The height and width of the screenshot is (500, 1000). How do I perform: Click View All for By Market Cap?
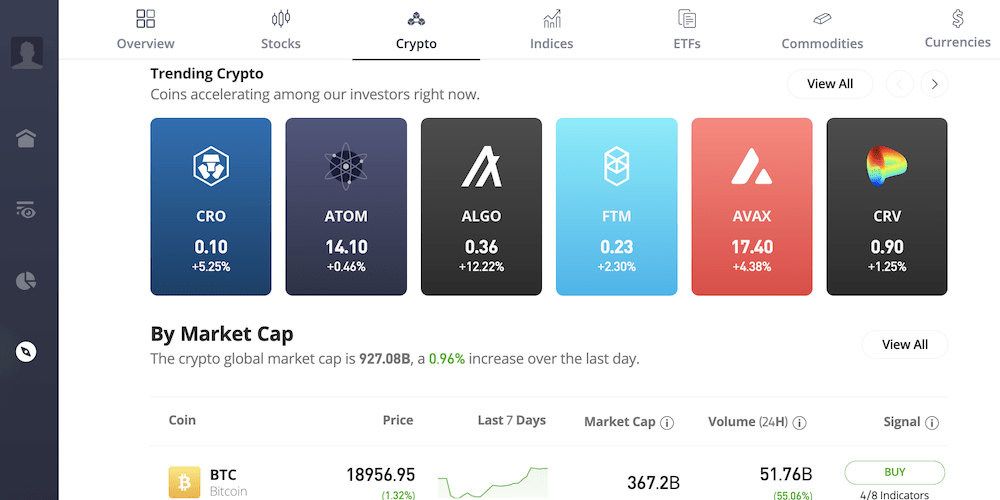[904, 345]
